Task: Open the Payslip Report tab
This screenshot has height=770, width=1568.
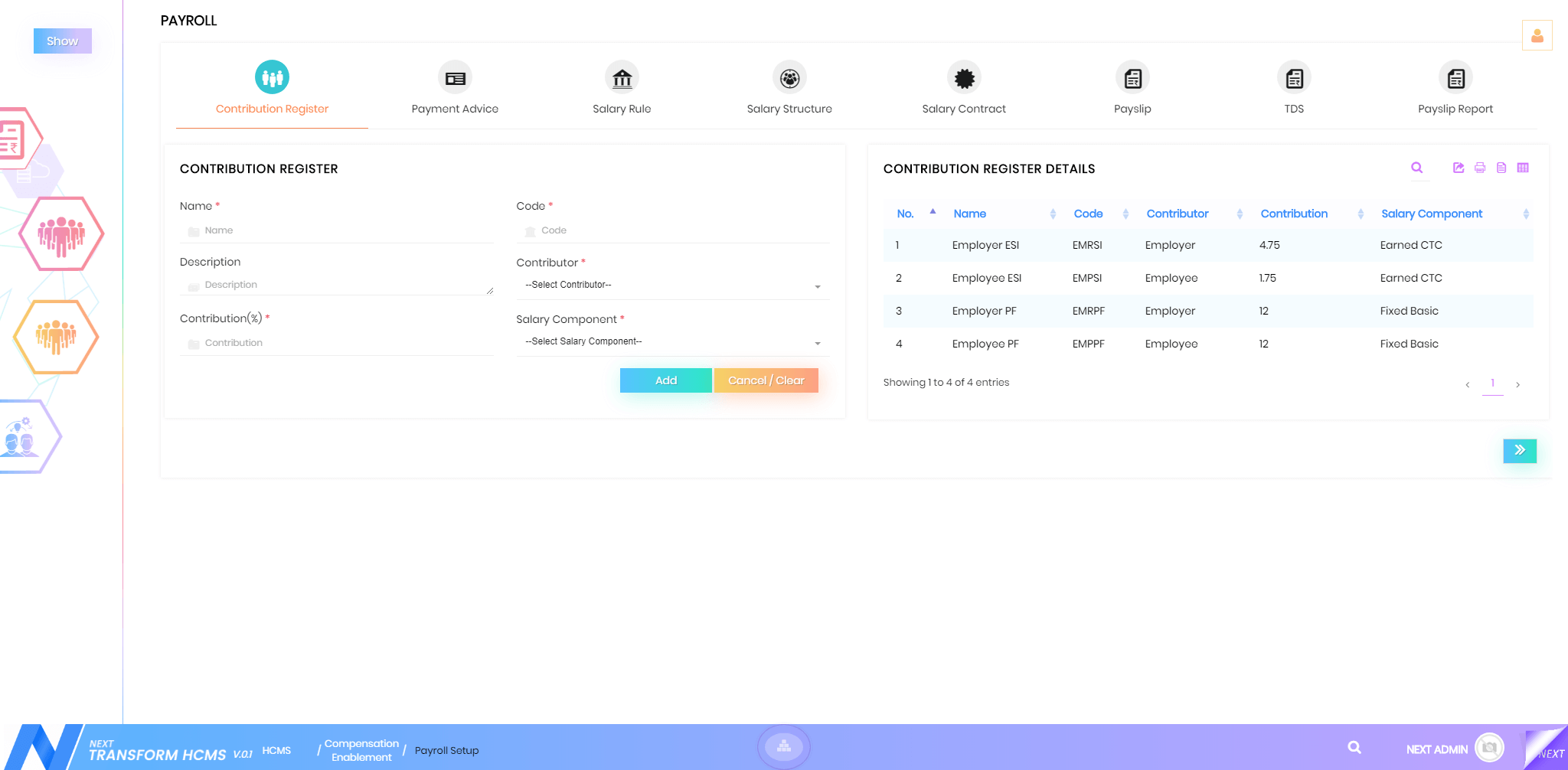Action: (1455, 89)
